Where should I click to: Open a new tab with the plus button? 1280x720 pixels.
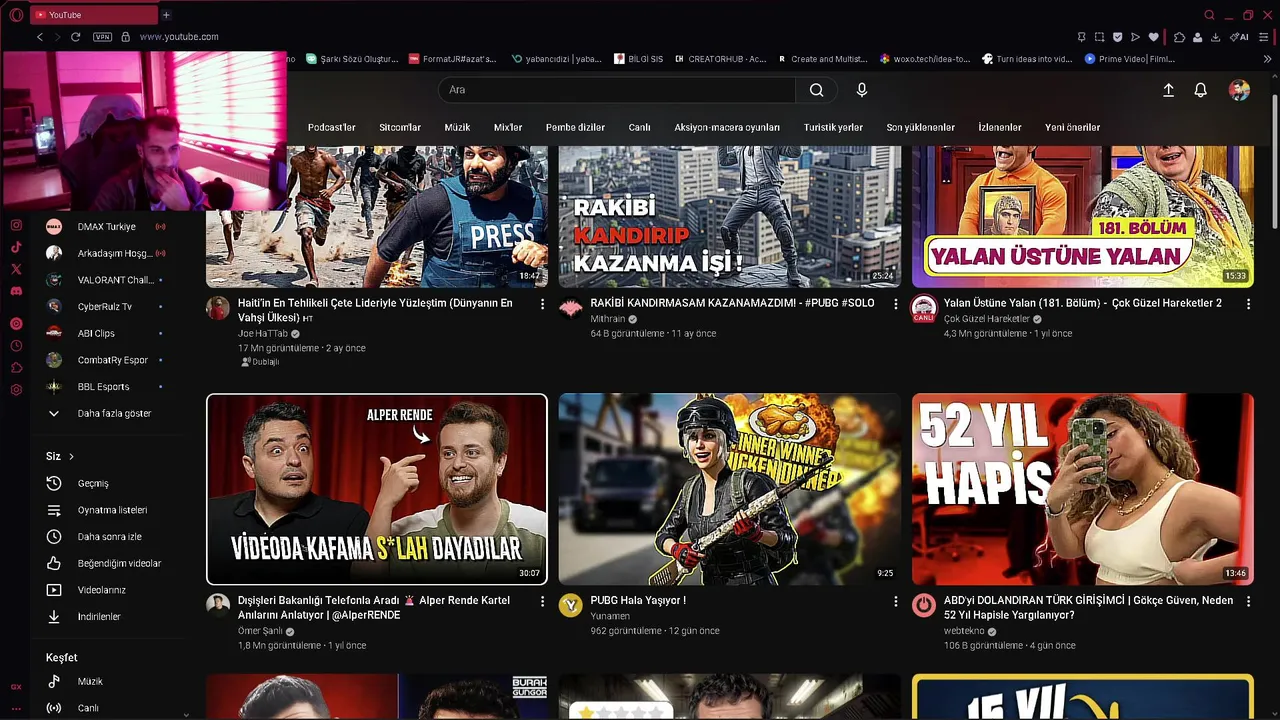click(x=166, y=15)
